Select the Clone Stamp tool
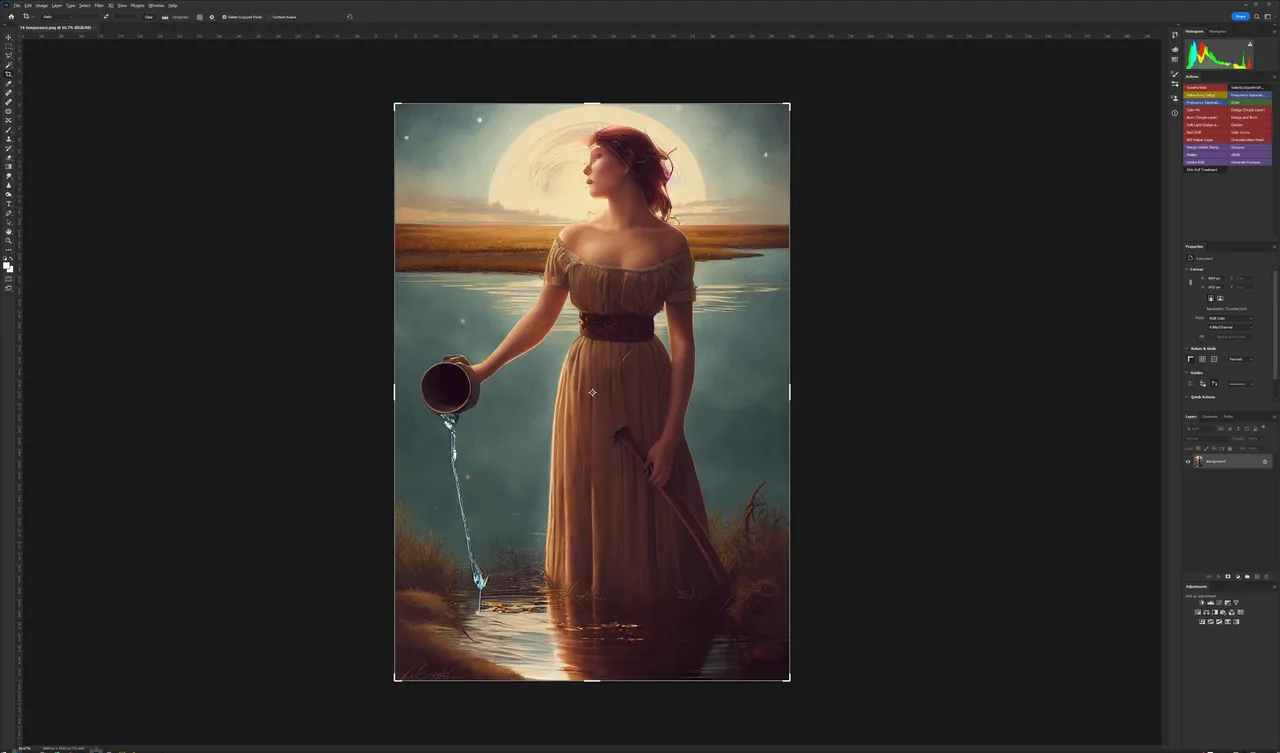This screenshot has width=1280, height=753. [9, 138]
